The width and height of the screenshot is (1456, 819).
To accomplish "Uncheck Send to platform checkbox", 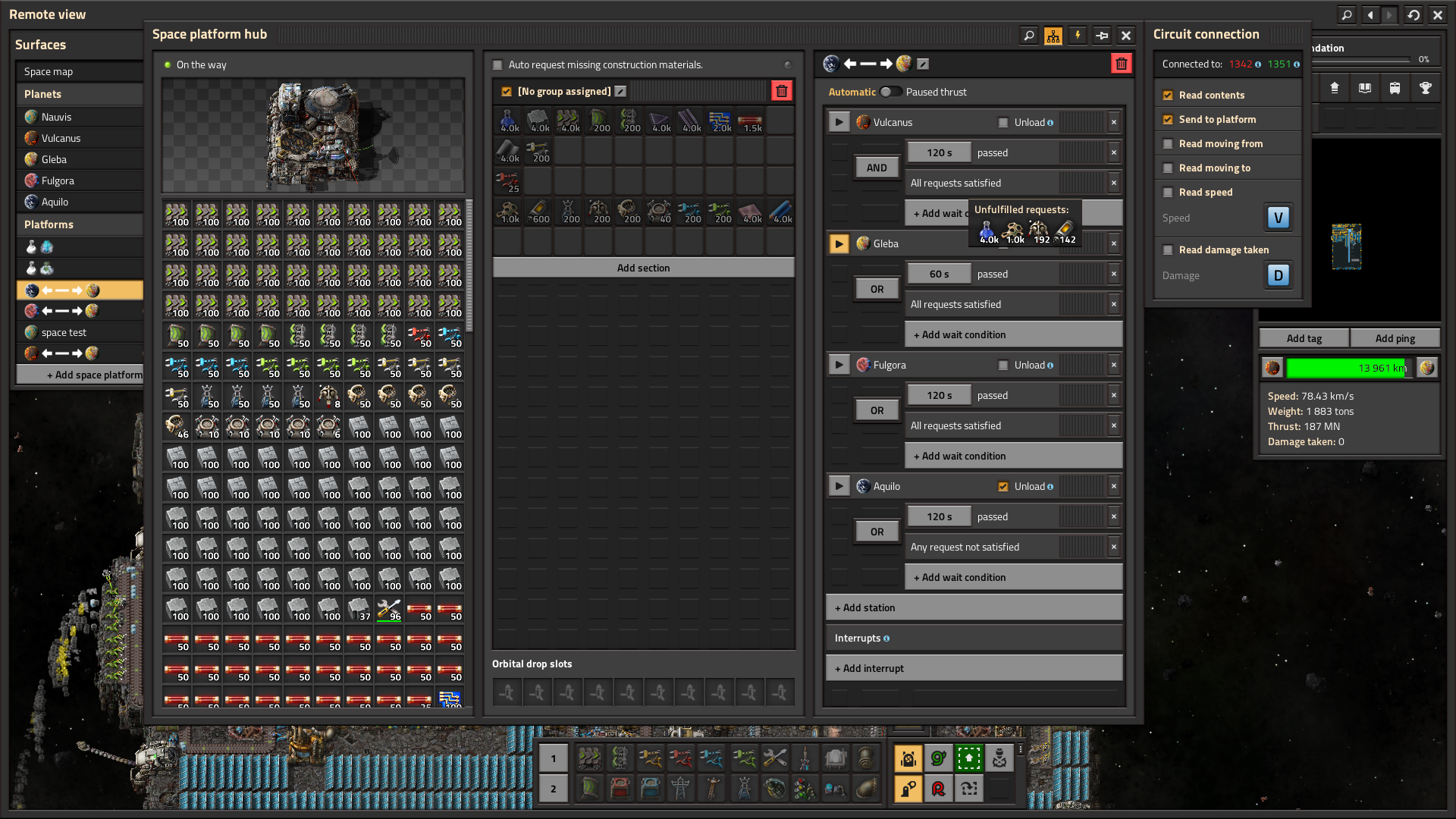I will click(1169, 120).
